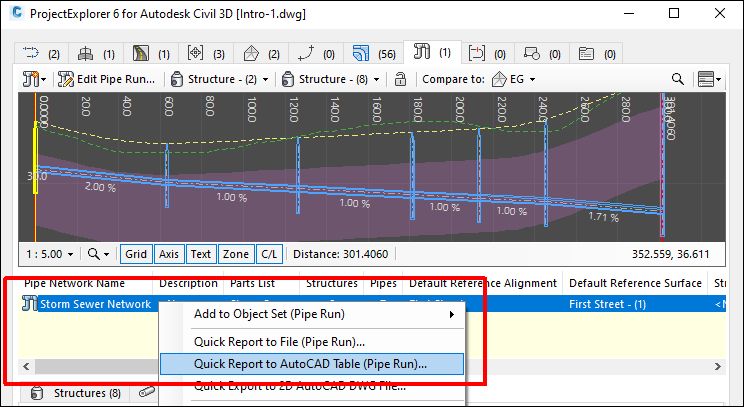Switch to the Surfaces tab showing (2)

[261, 54]
